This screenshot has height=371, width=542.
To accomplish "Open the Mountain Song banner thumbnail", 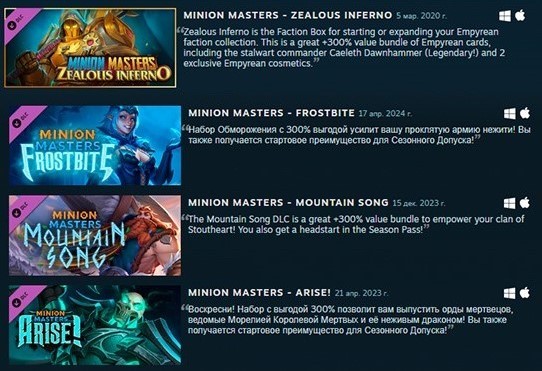I will point(95,235).
